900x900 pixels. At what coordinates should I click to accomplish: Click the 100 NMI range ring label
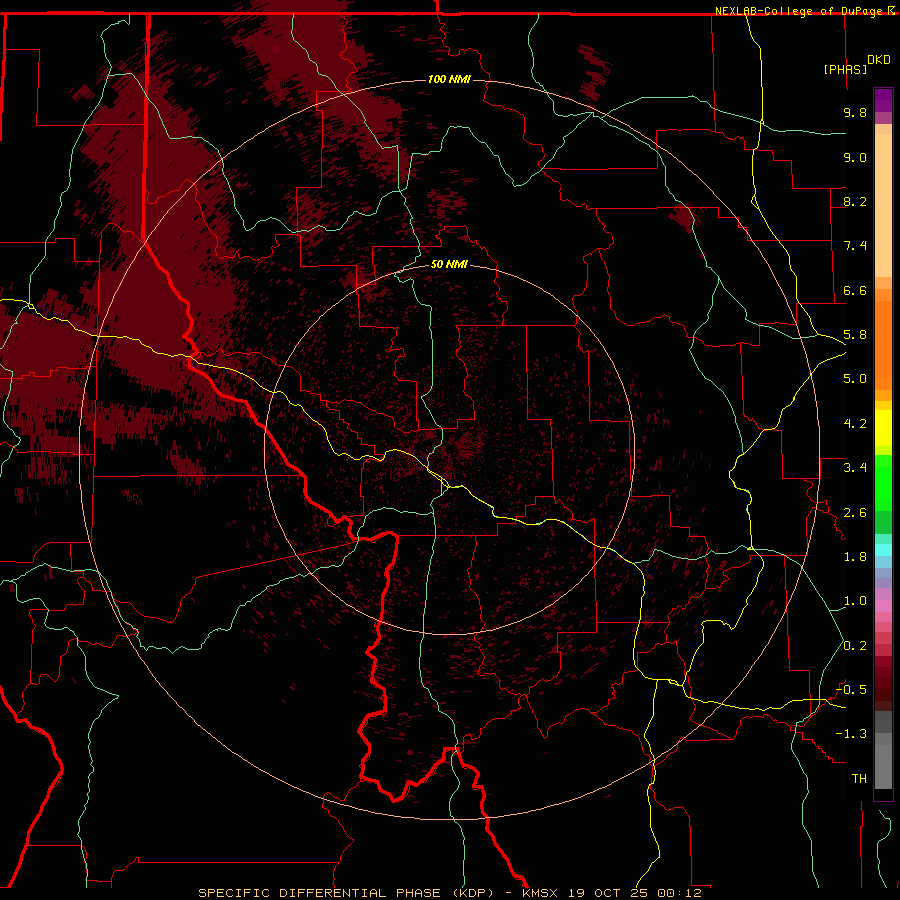coord(449,79)
